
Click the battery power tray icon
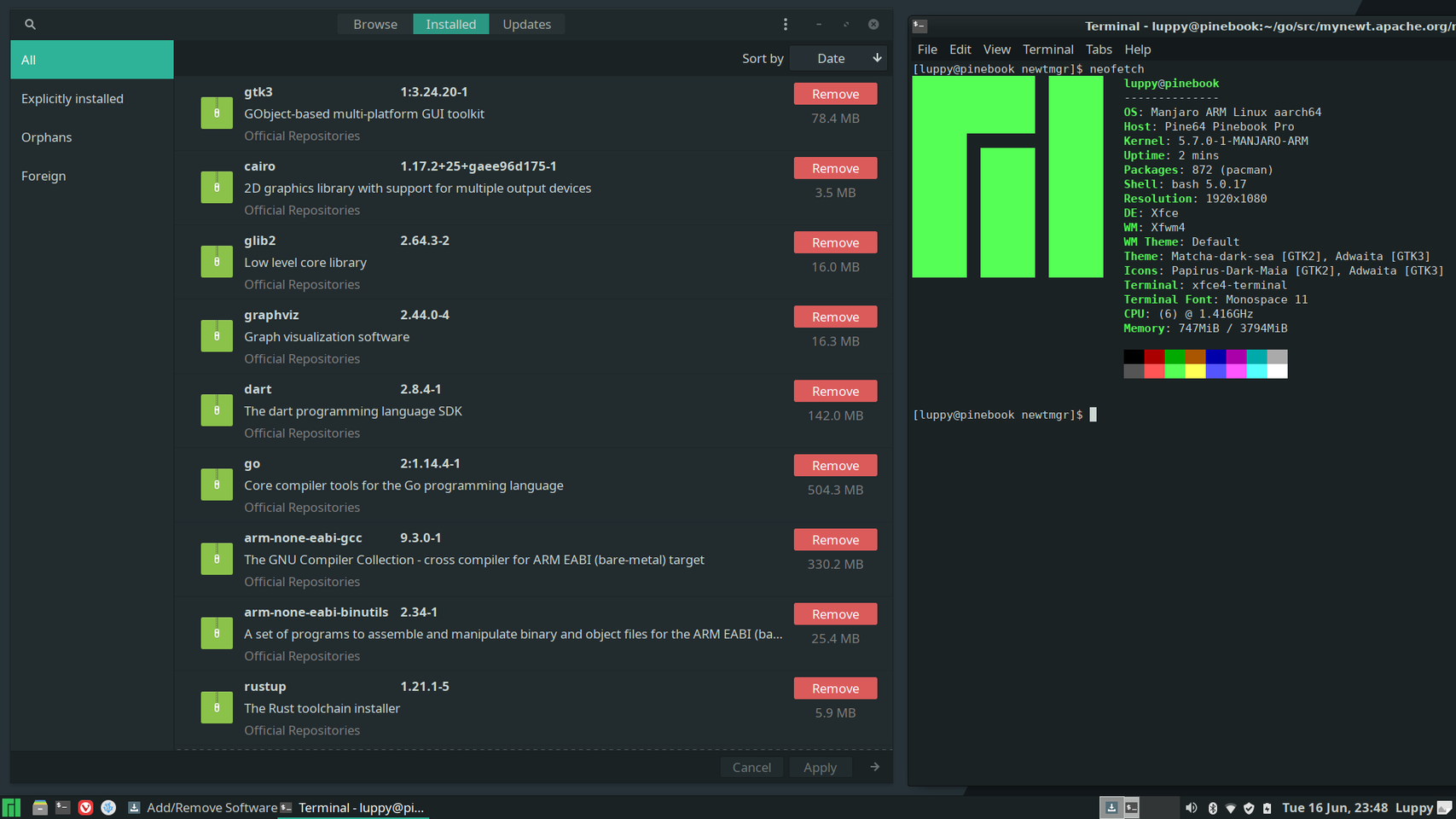pyautogui.click(x=1267, y=808)
